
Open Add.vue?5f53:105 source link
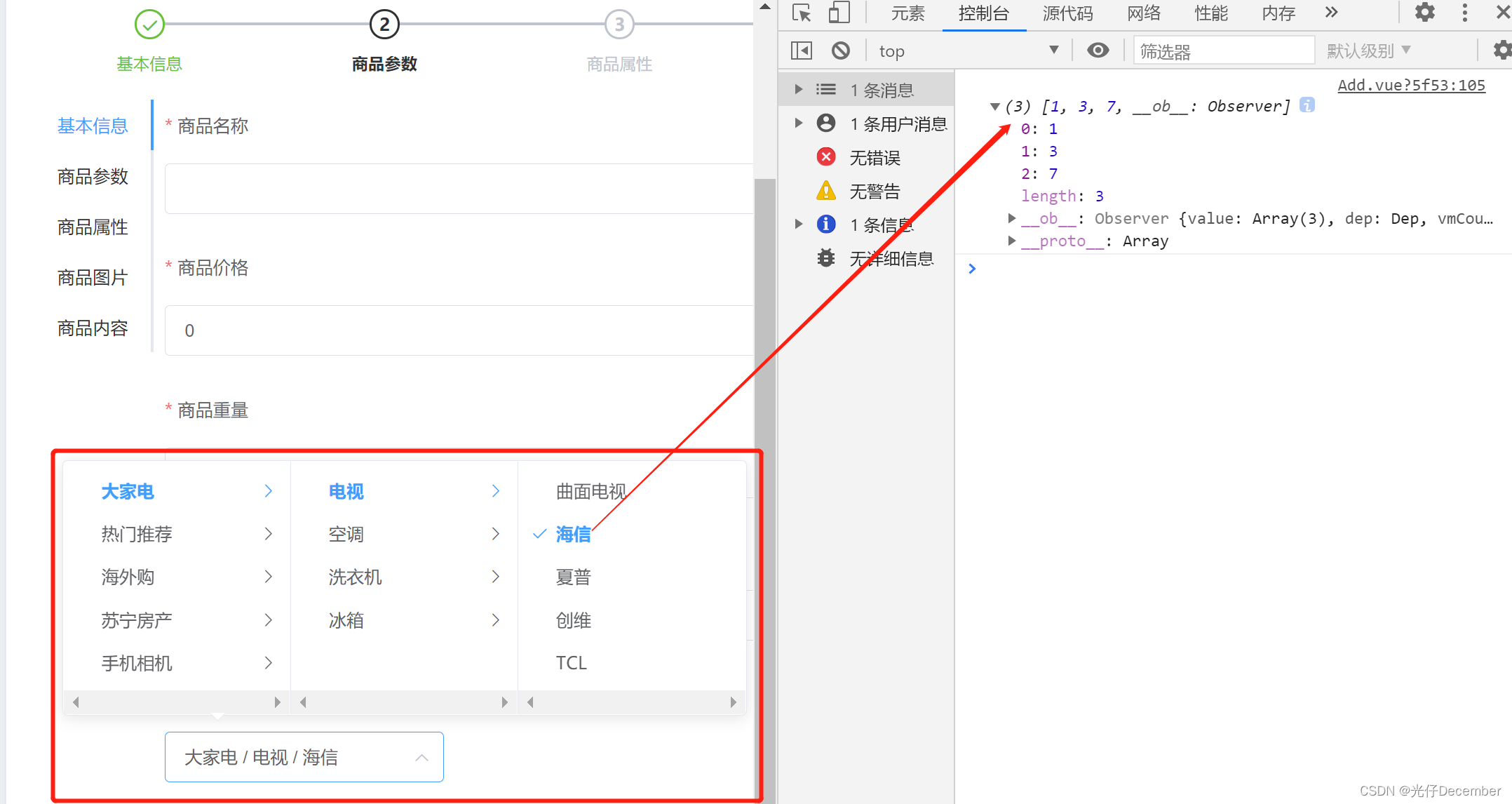tap(1411, 86)
